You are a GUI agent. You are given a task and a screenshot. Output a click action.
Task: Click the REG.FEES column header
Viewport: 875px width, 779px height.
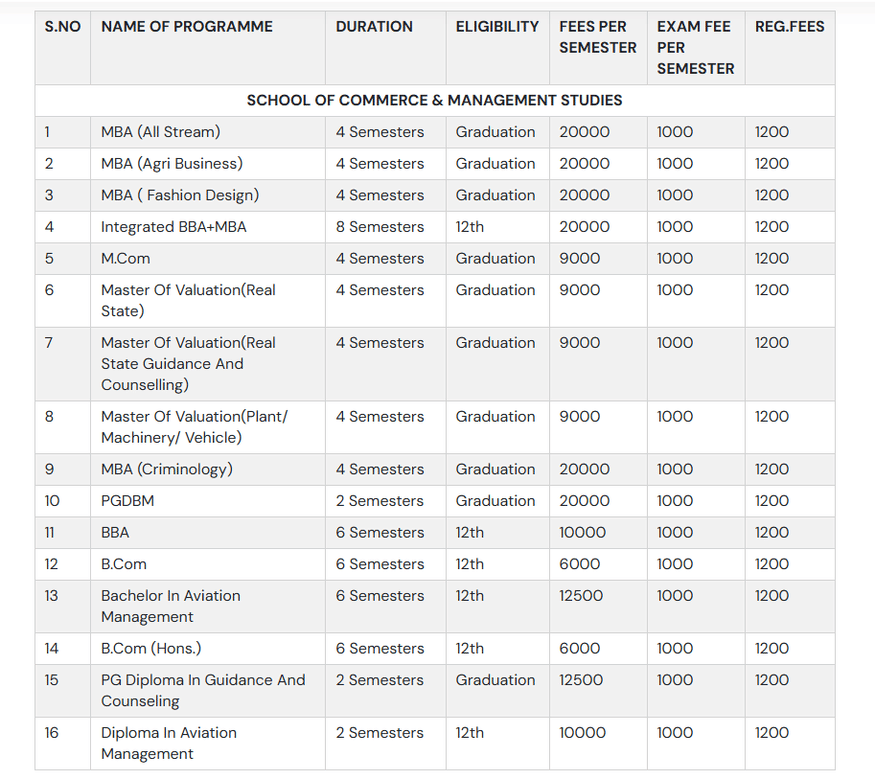pos(789,27)
